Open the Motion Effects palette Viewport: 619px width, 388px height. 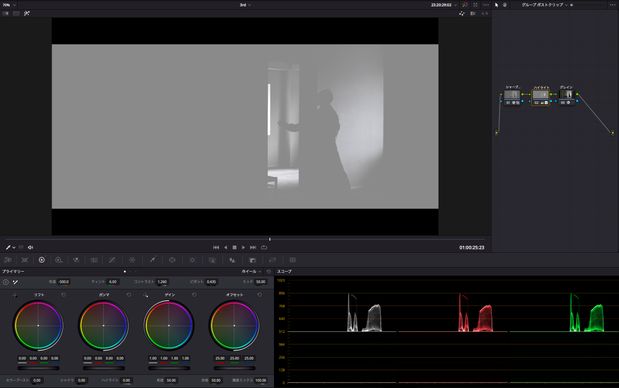point(94,260)
